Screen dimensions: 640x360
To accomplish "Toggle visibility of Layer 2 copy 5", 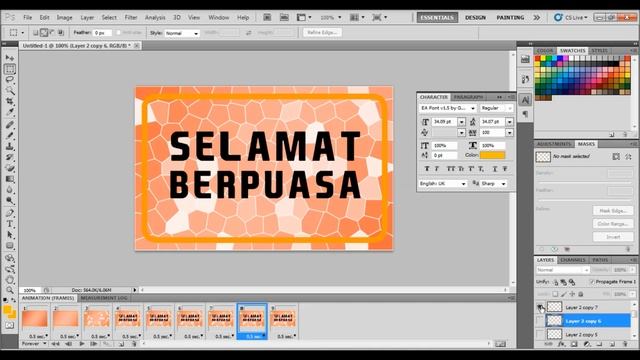I will pyautogui.click(x=540, y=334).
